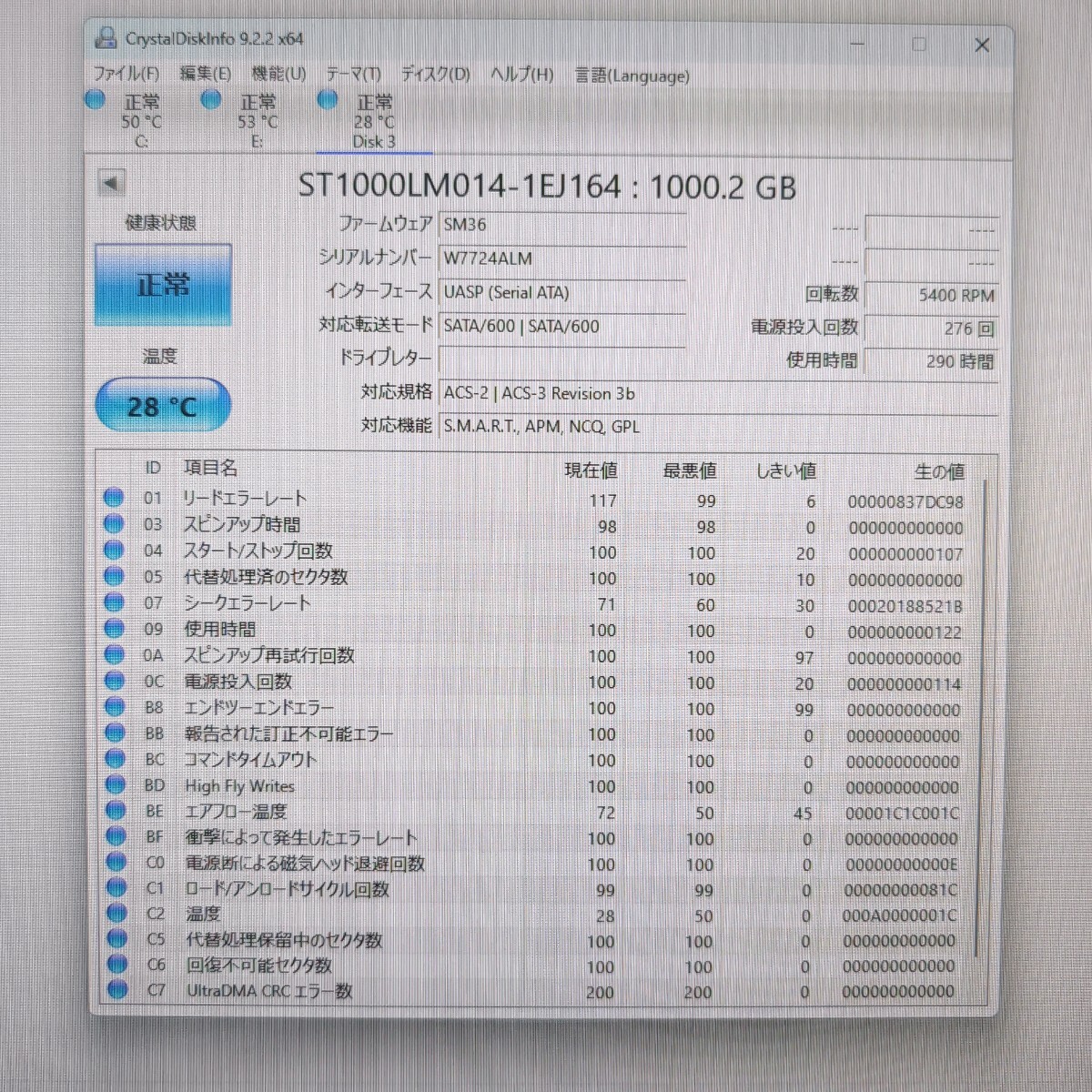Click raw value 000A0000001C in 温度 row
This screenshot has width=1092, height=1092.
900,915
